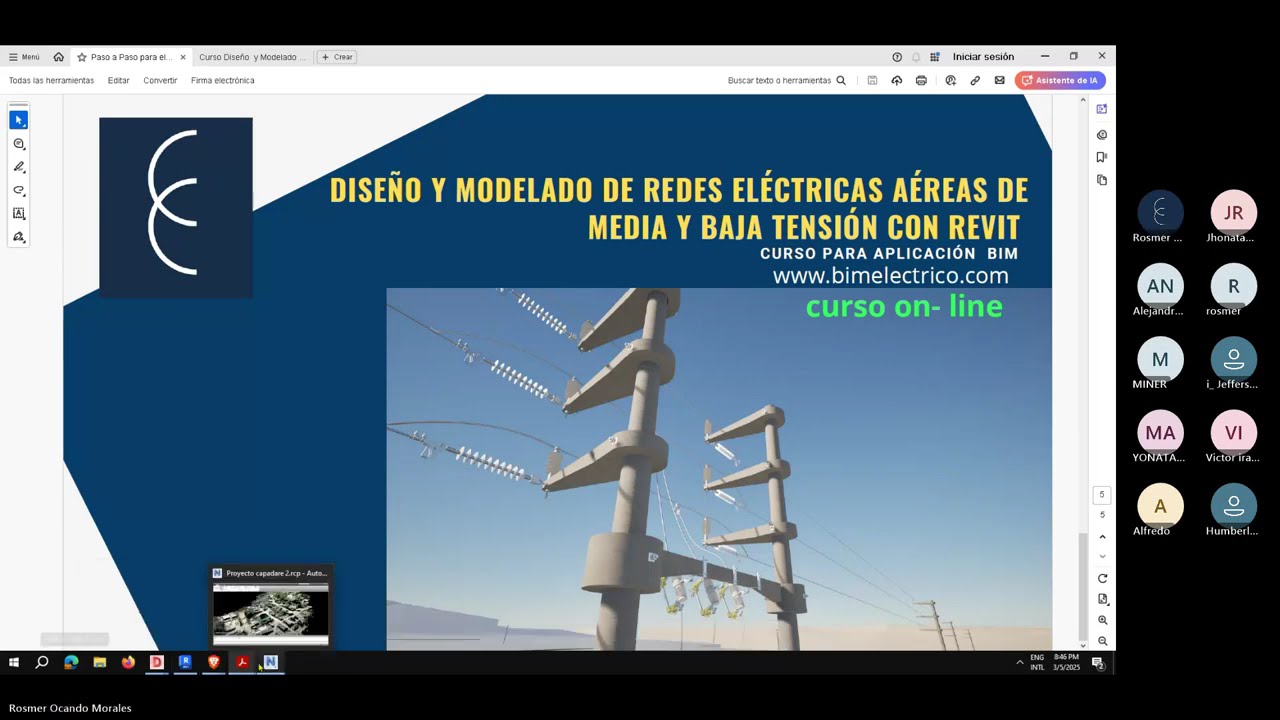Click the Buscar texto o herramientas field
Image resolution: width=1280 pixels, height=720 pixels.
pyautogui.click(x=786, y=80)
